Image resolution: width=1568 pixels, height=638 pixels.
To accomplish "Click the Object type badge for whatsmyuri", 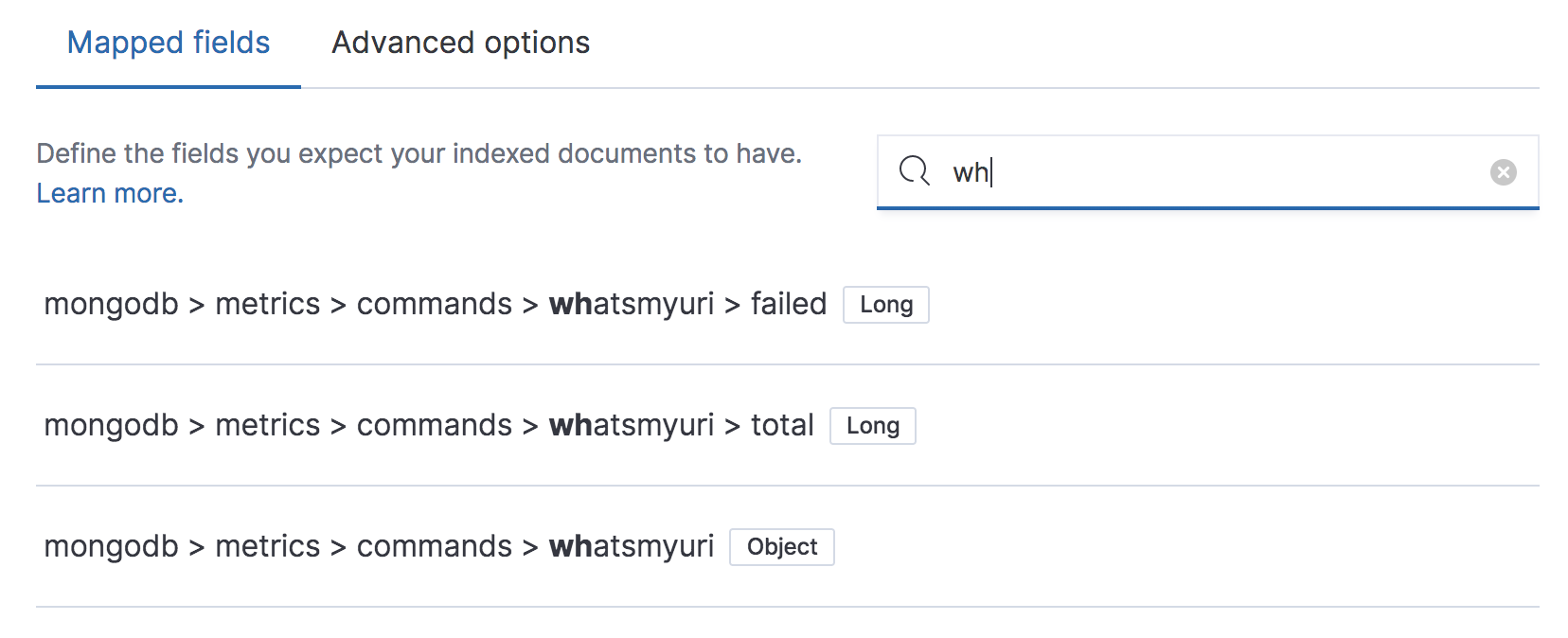I will click(782, 547).
